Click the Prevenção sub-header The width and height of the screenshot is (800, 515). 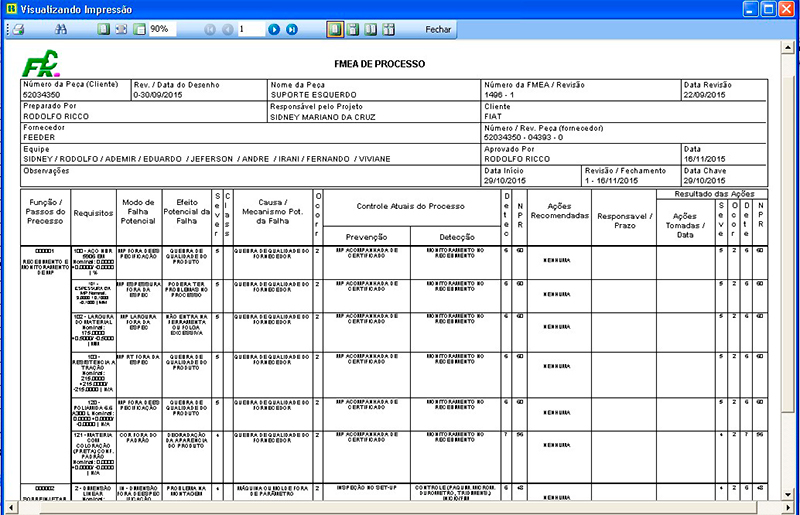click(x=366, y=237)
